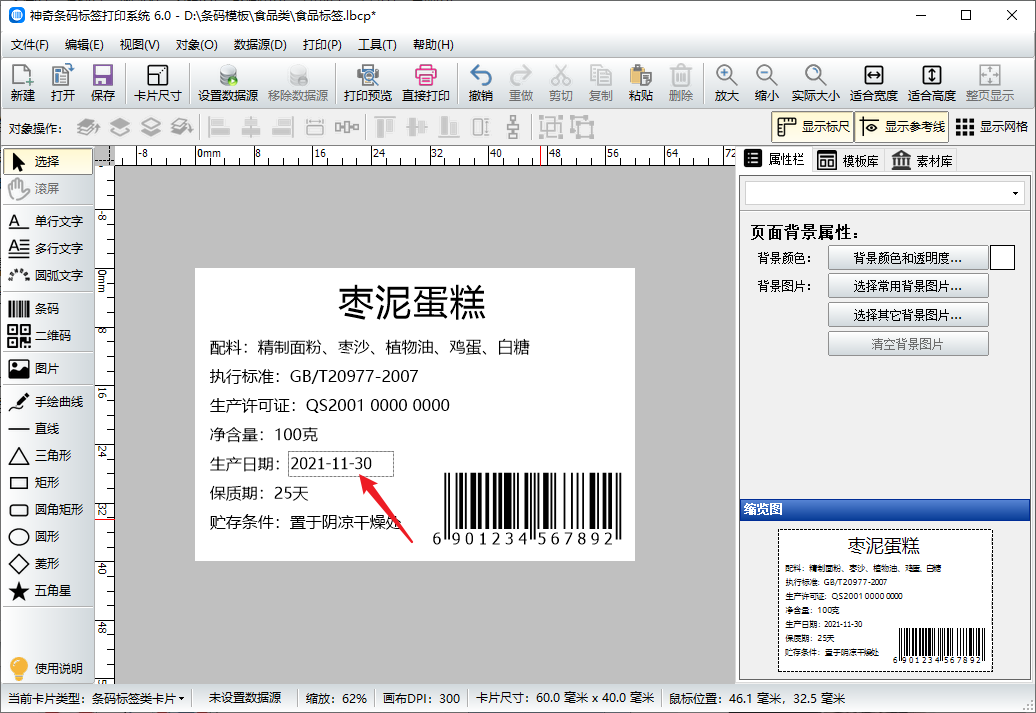The image size is (1036, 713).
Task: Select the 二维码 QR code tool
Action: point(46,336)
